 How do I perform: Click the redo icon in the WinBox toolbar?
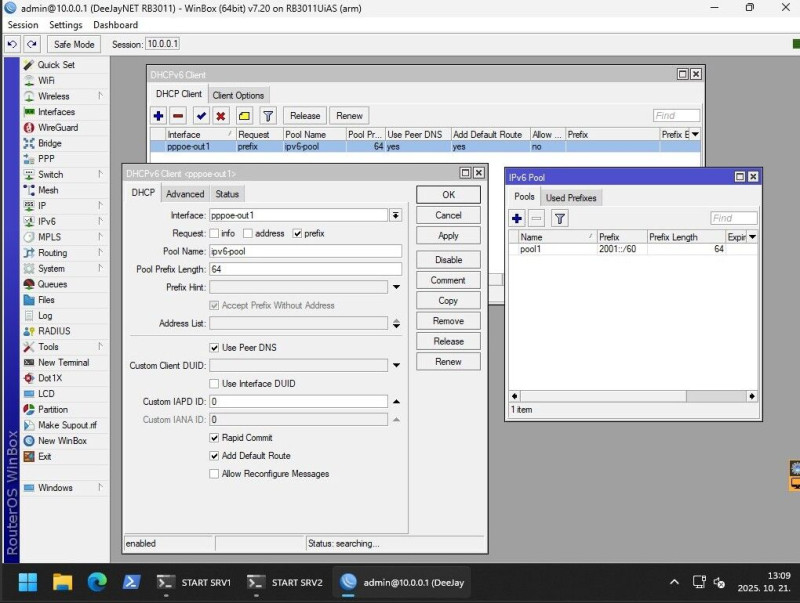32,44
